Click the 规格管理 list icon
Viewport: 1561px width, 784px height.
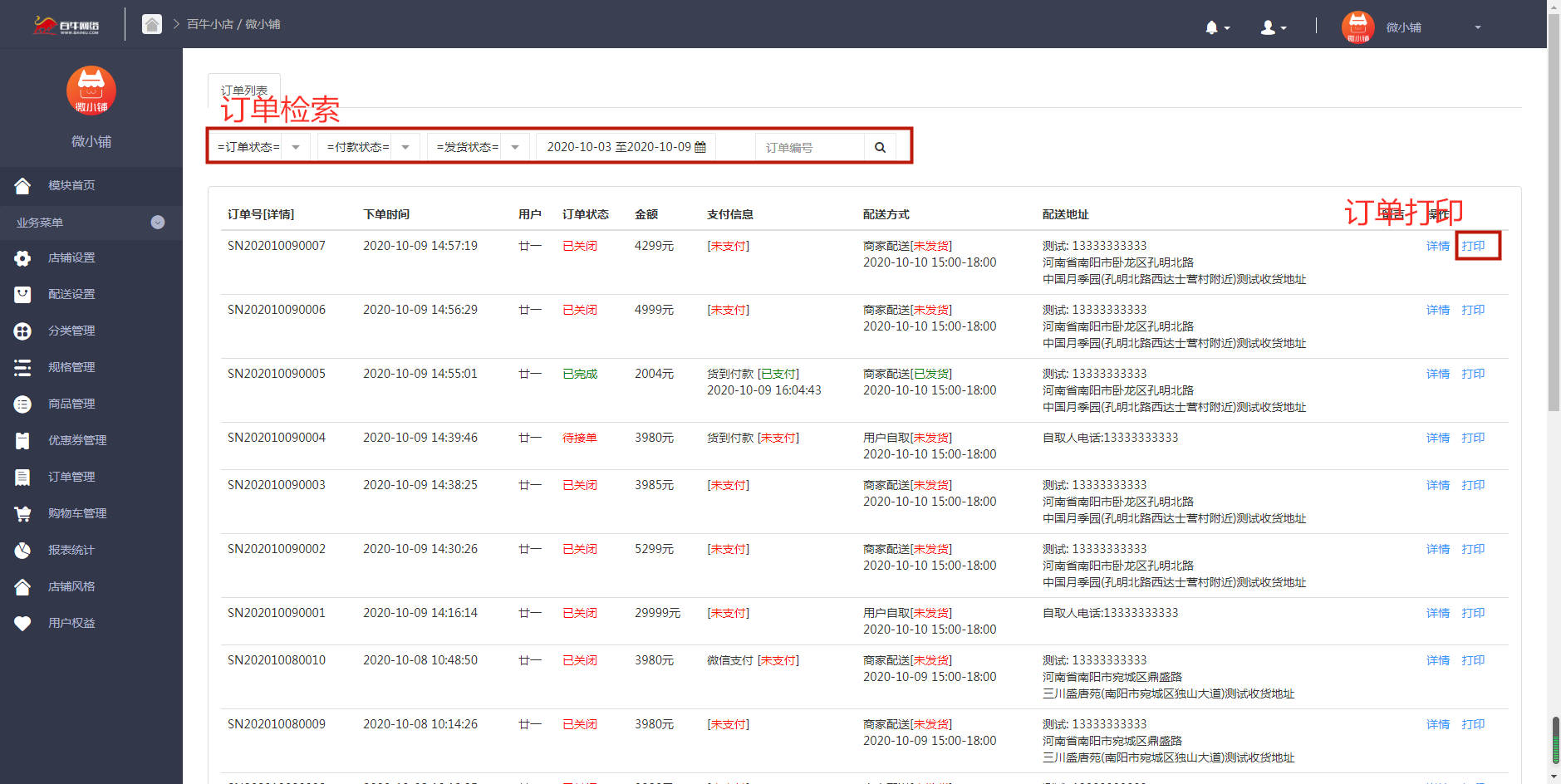tap(22, 368)
